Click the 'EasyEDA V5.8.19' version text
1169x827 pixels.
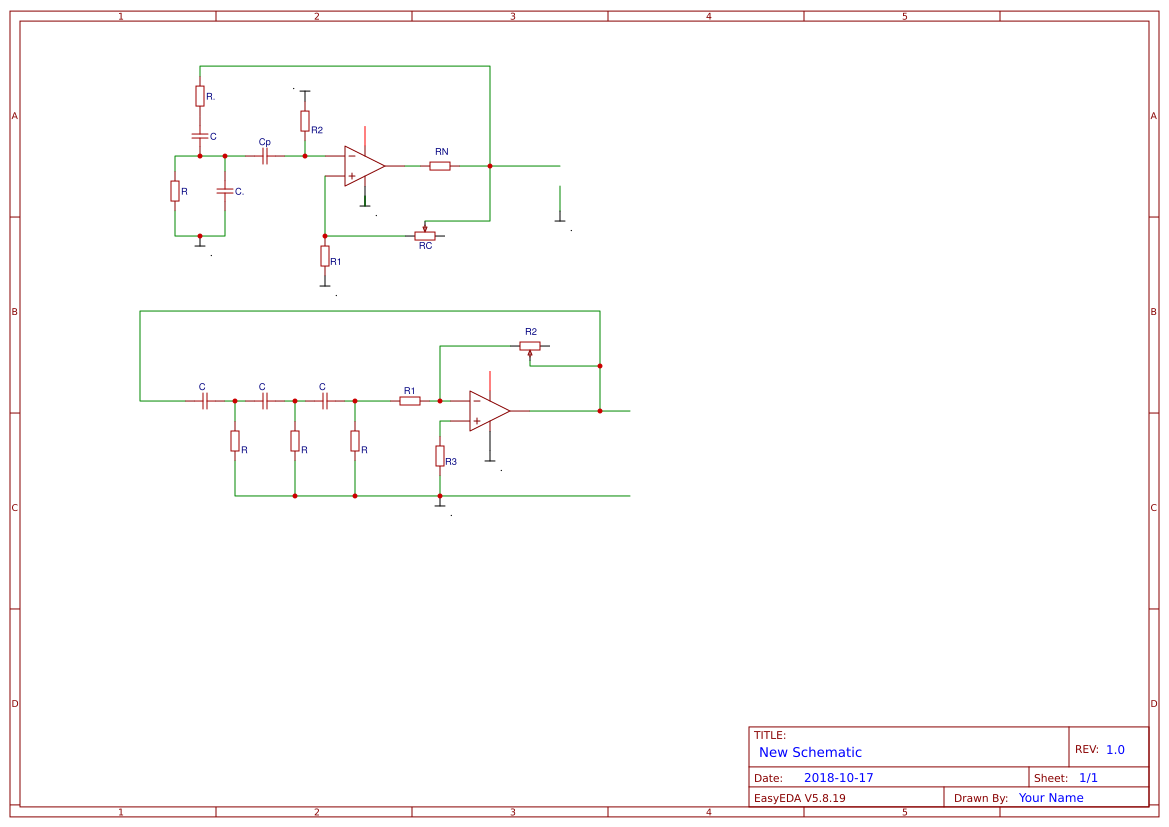(x=799, y=797)
